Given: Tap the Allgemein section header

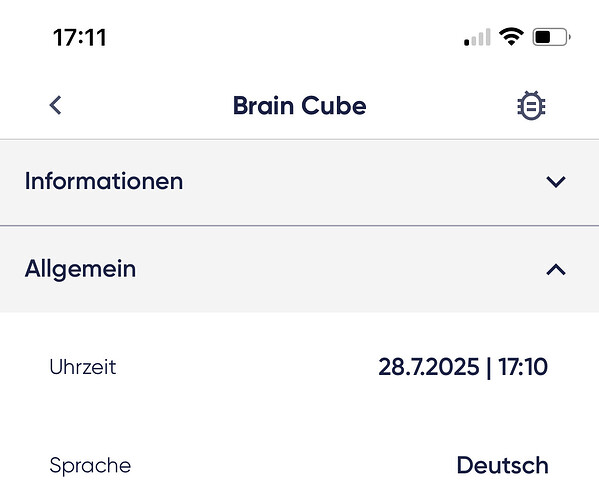Looking at the screenshot, I should [x=300, y=269].
